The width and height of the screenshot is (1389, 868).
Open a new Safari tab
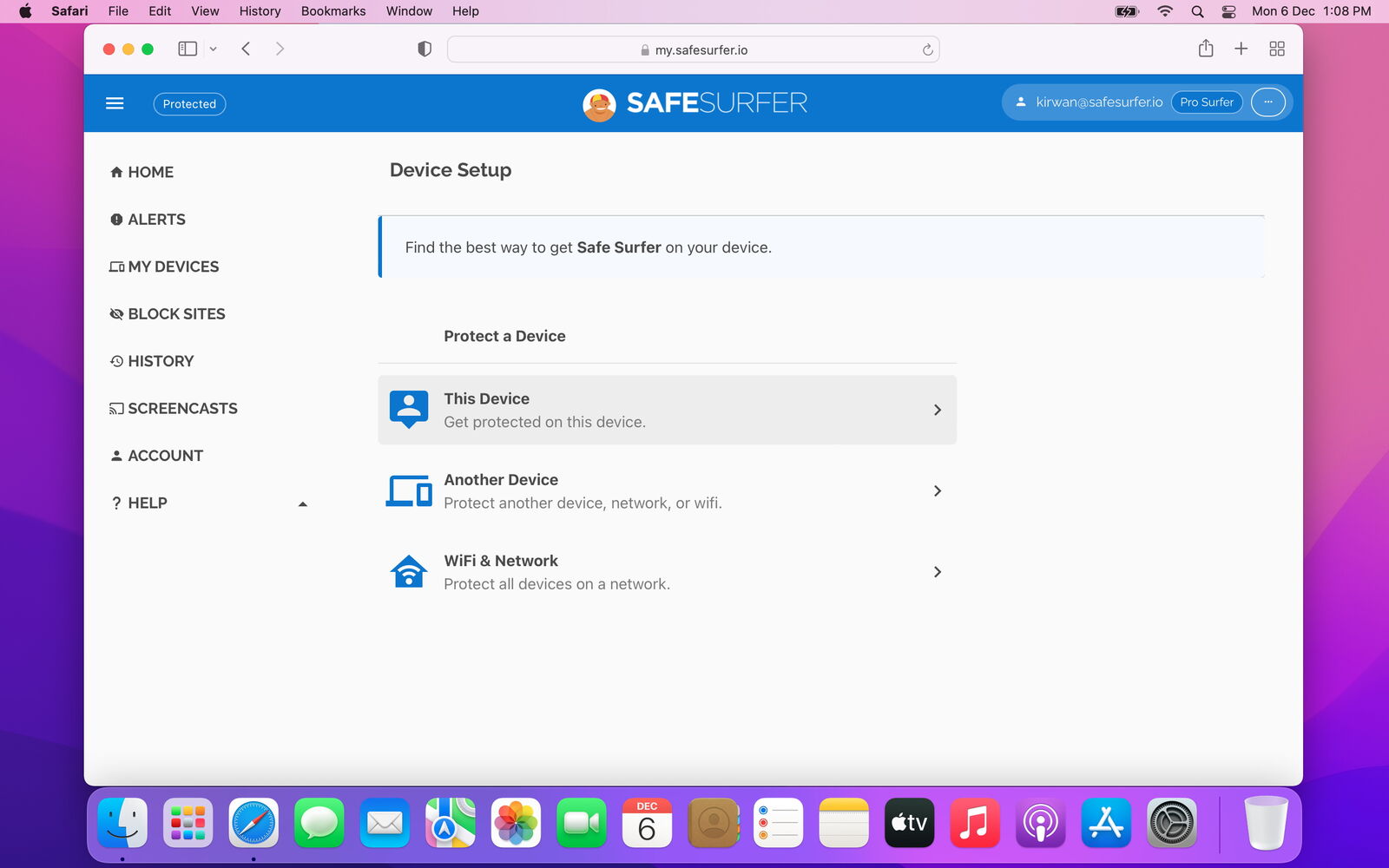pos(1241,49)
